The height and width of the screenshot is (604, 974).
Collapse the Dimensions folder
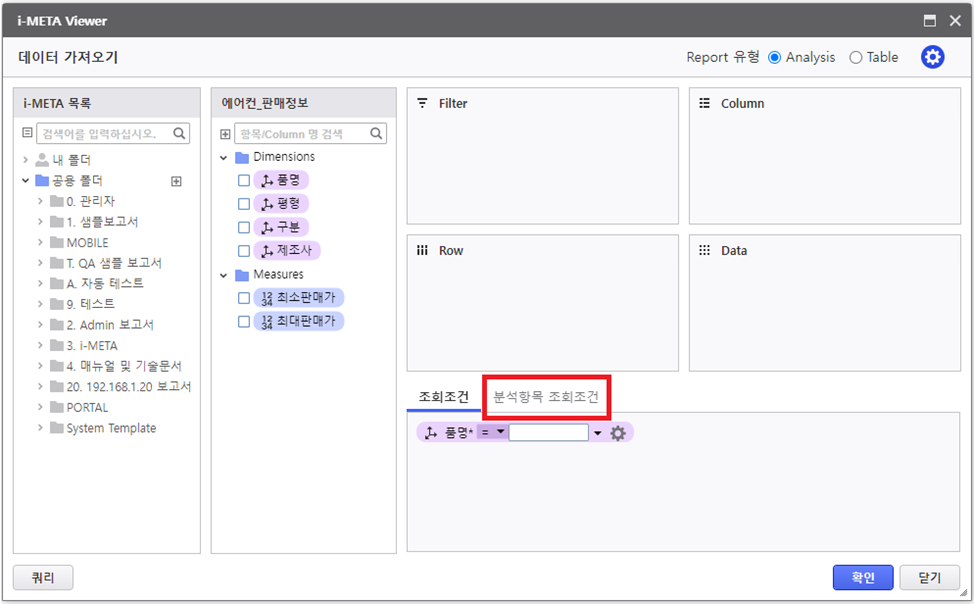pyautogui.click(x=224, y=158)
